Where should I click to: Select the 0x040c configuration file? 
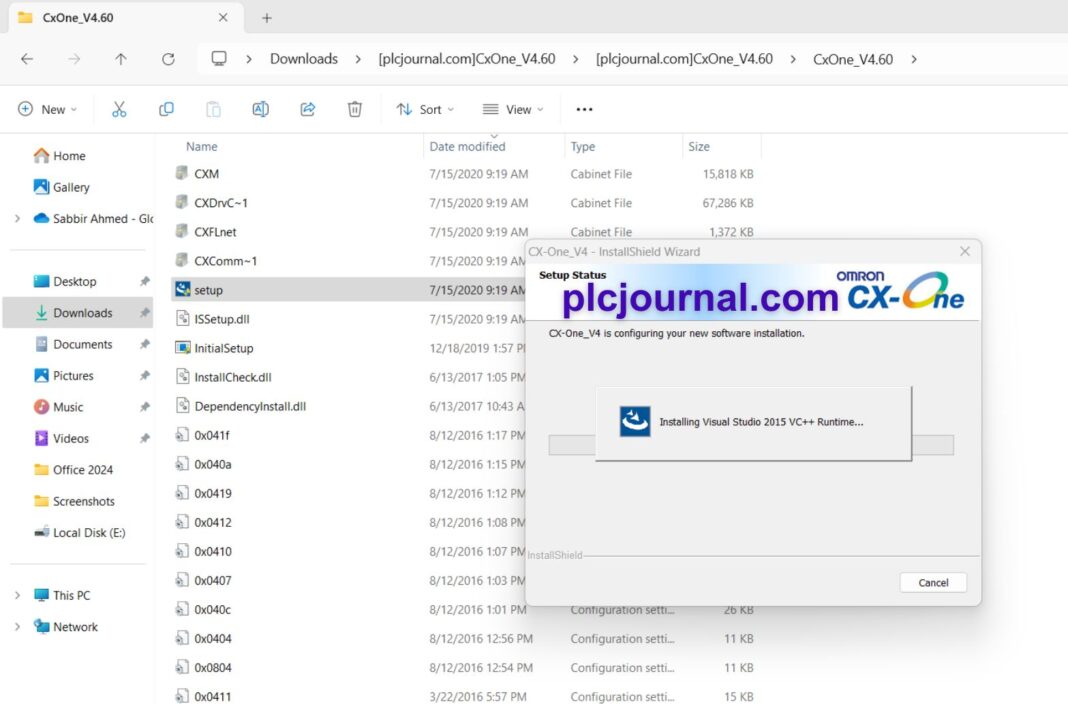pos(213,609)
